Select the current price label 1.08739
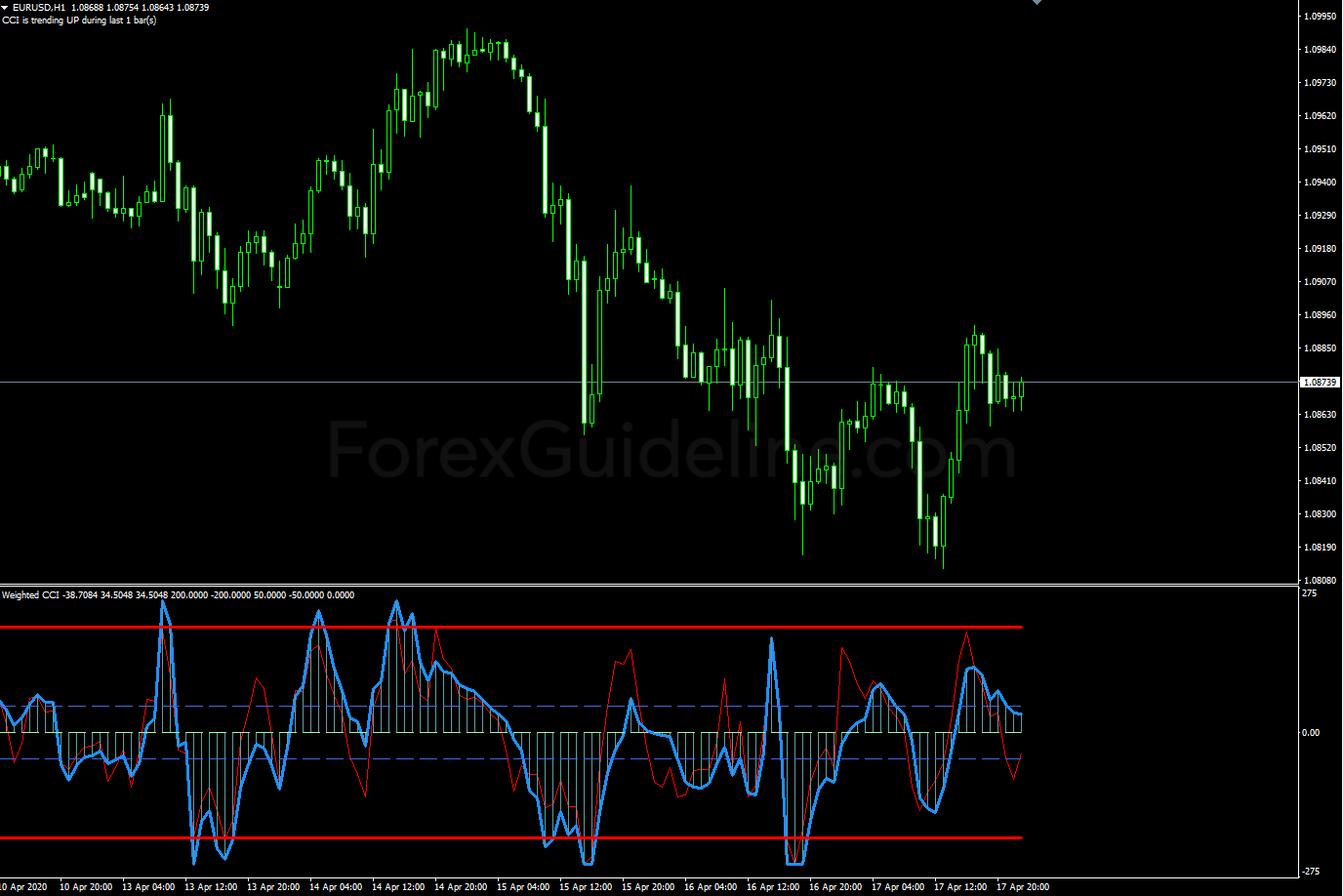 1320,382
